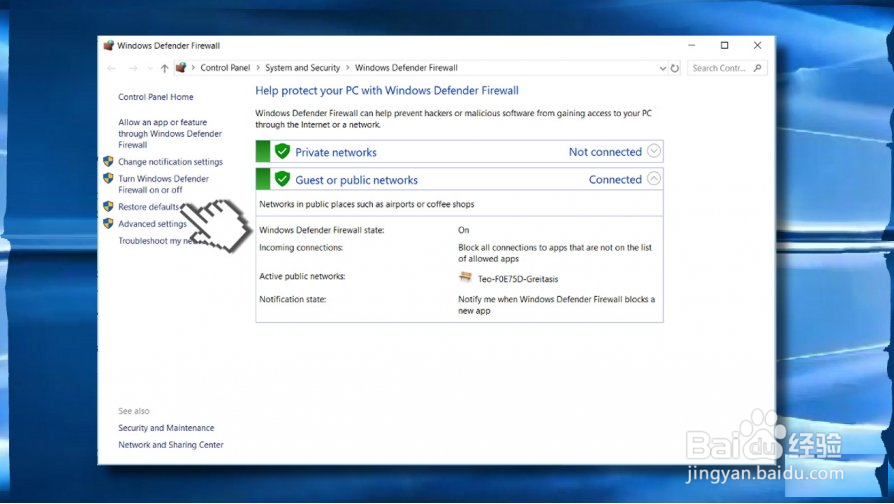Click green shield on Private networks

[282, 152]
